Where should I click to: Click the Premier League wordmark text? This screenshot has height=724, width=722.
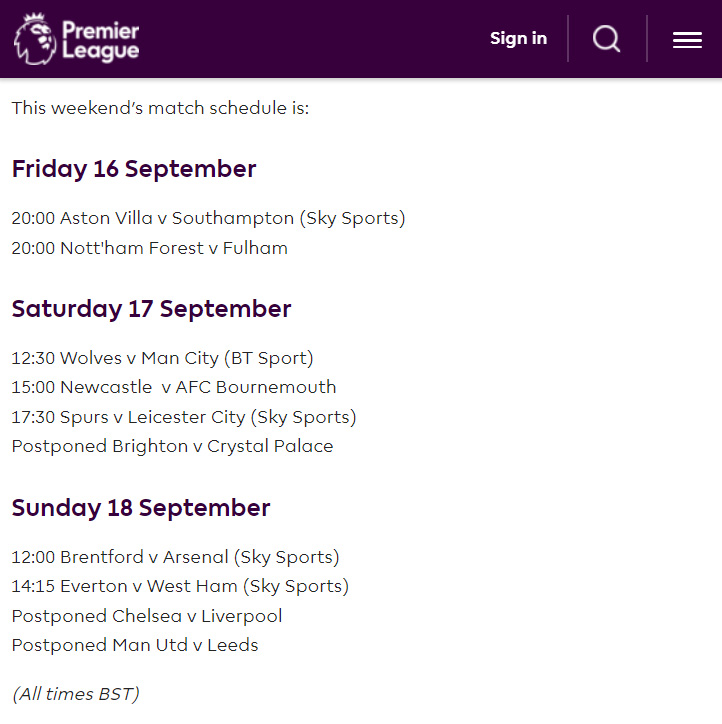click(101, 41)
